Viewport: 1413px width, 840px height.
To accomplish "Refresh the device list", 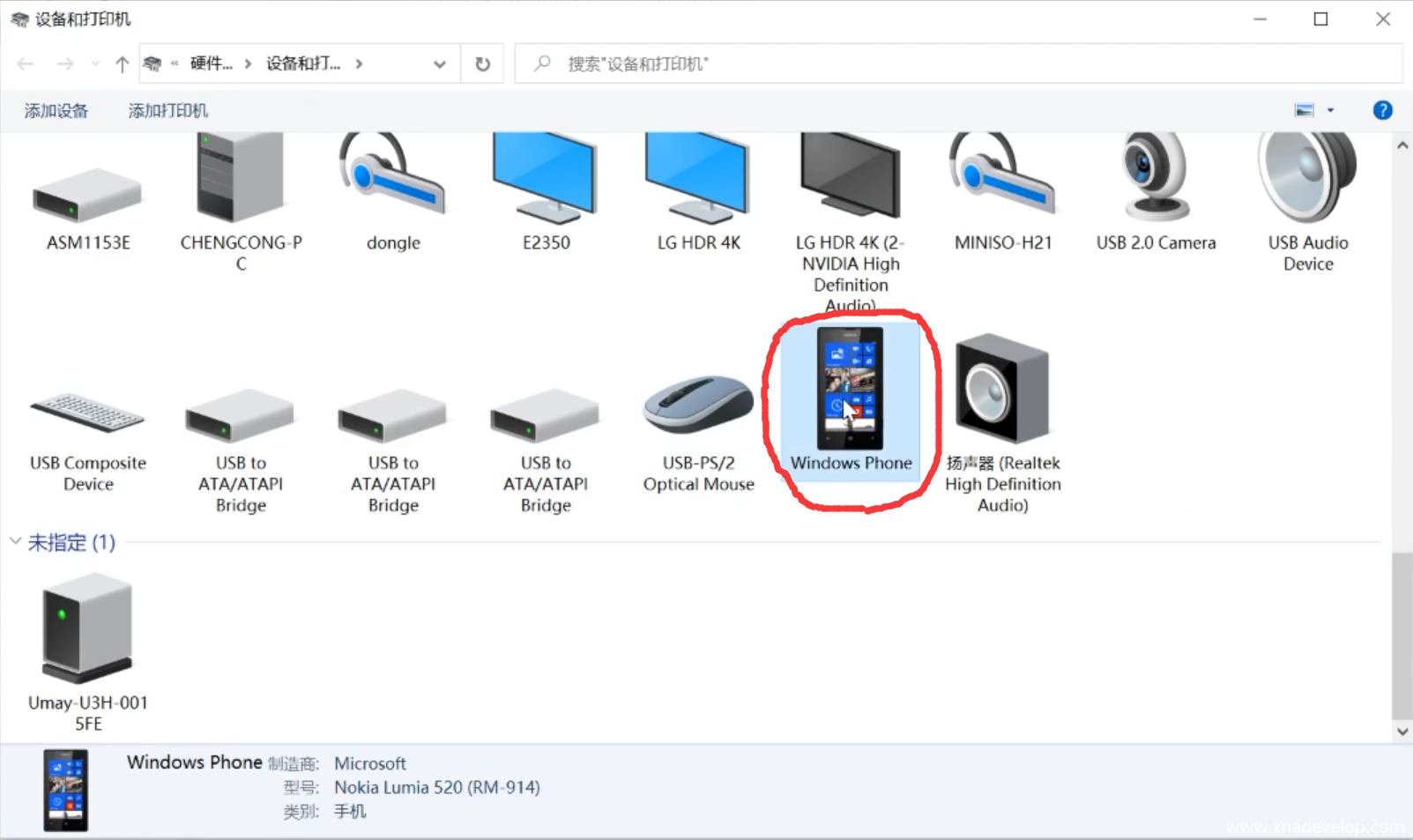I will coord(482,64).
